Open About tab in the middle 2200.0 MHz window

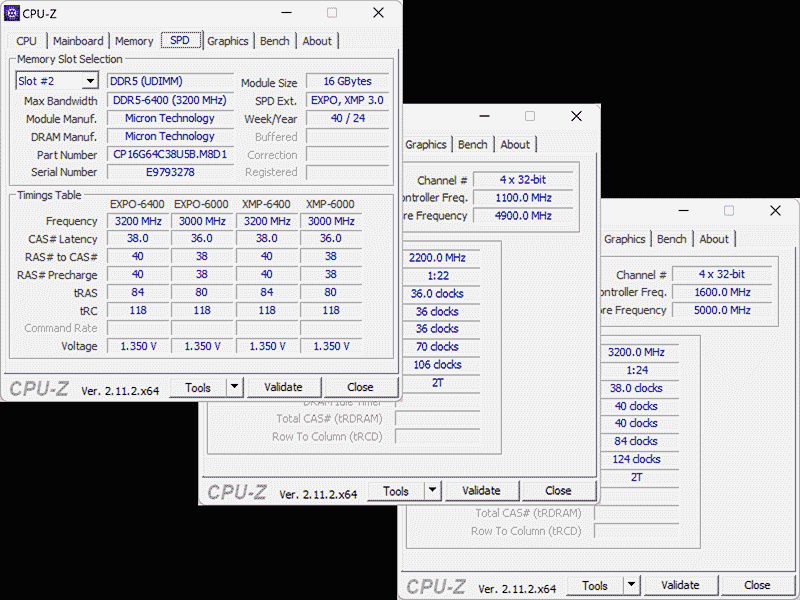[x=515, y=145]
